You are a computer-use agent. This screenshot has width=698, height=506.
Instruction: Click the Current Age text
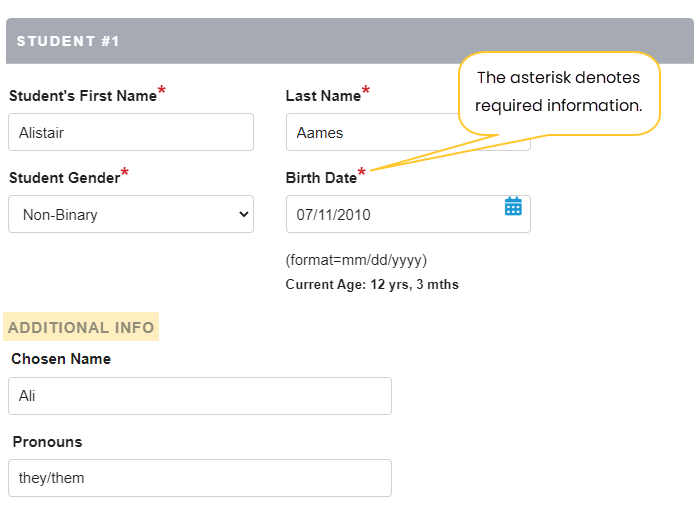(x=372, y=285)
